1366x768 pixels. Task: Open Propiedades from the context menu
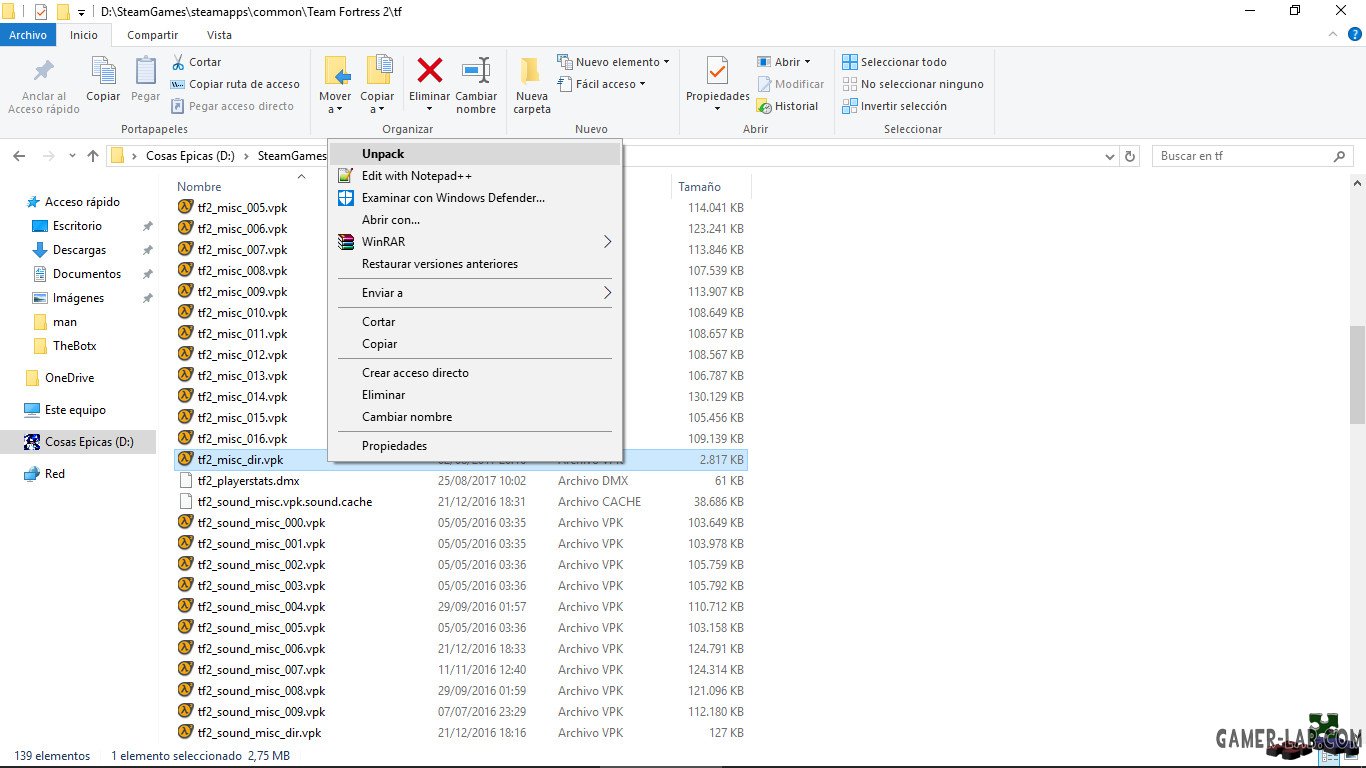[x=475, y=446]
